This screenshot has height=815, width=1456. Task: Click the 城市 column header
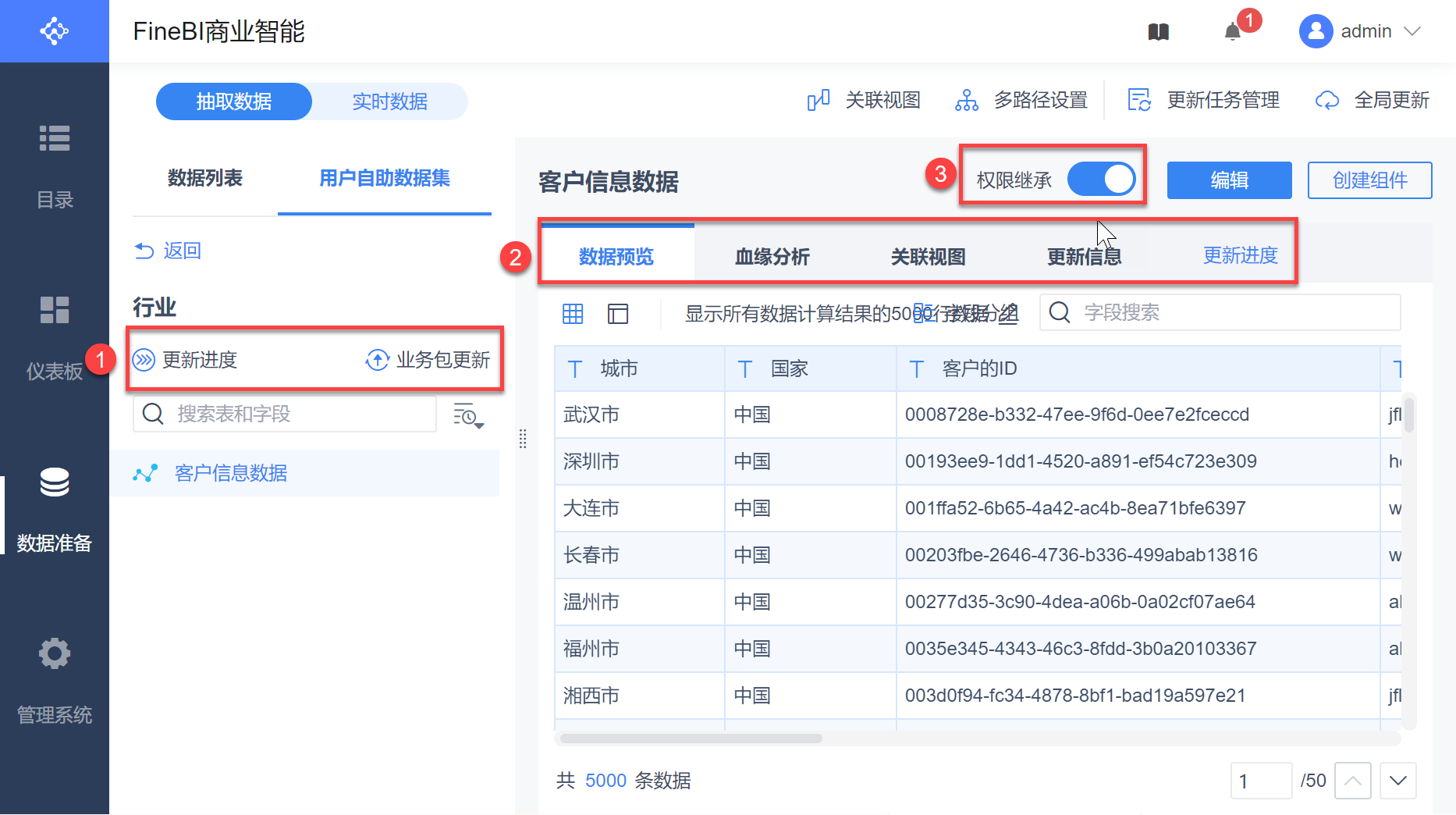click(x=640, y=368)
